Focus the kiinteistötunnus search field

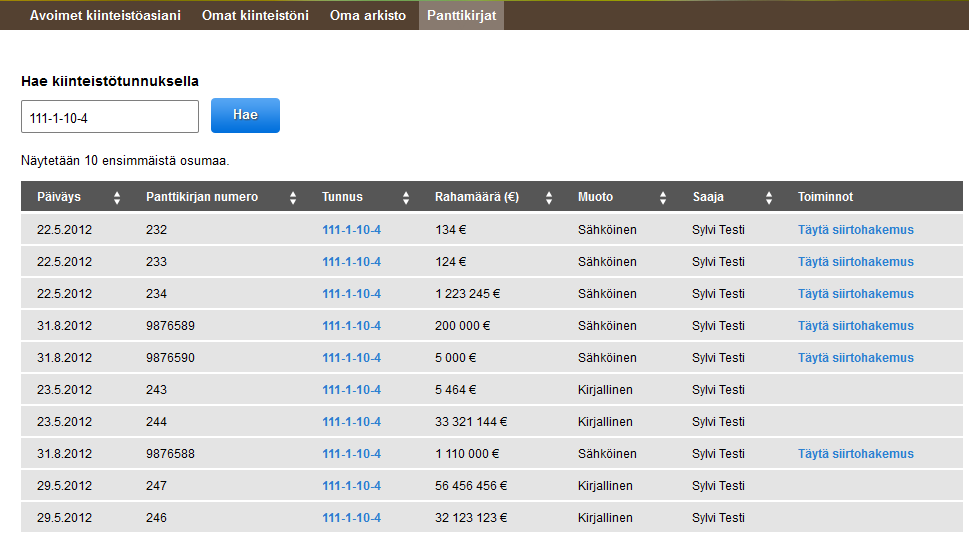coord(110,117)
